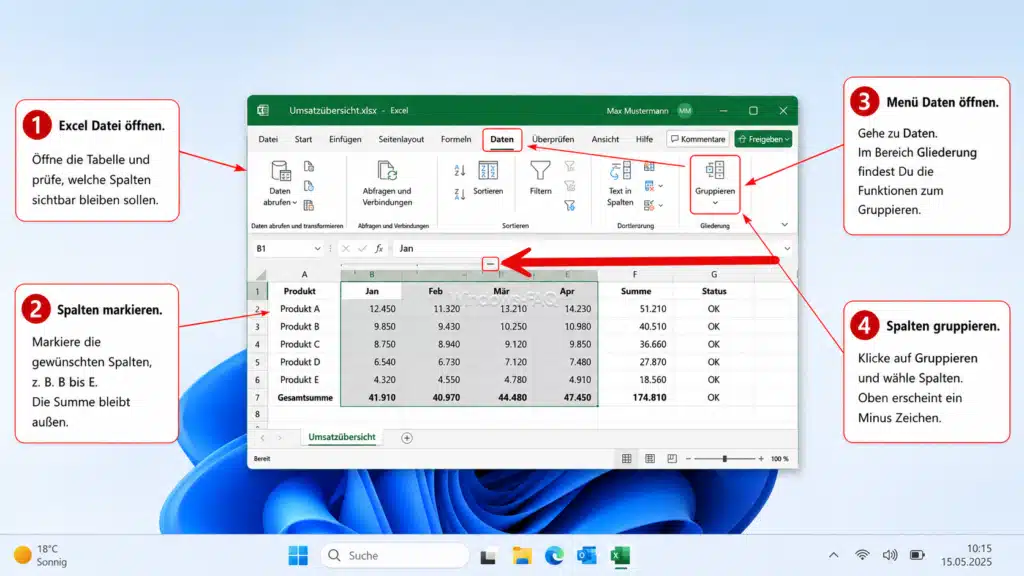Toggle the Filtern funnel
This screenshot has width=1024, height=576.
tap(540, 178)
